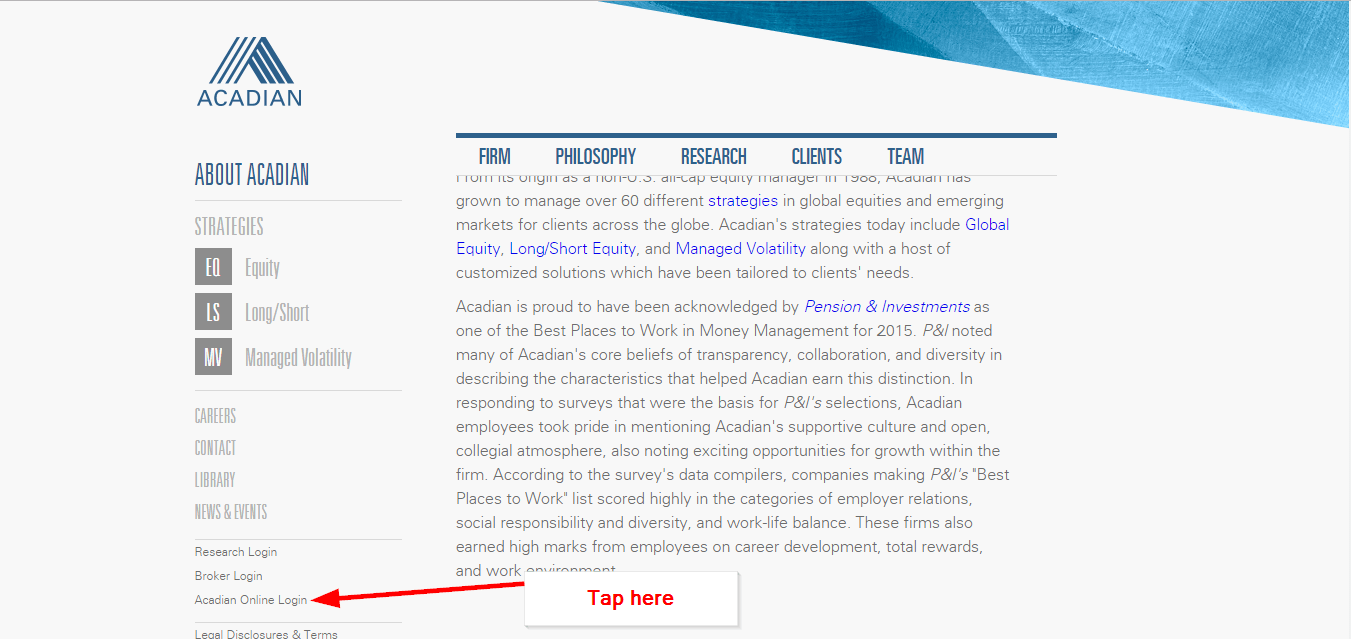
Task: View NEWS & EVENTS
Action: pos(230,511)
